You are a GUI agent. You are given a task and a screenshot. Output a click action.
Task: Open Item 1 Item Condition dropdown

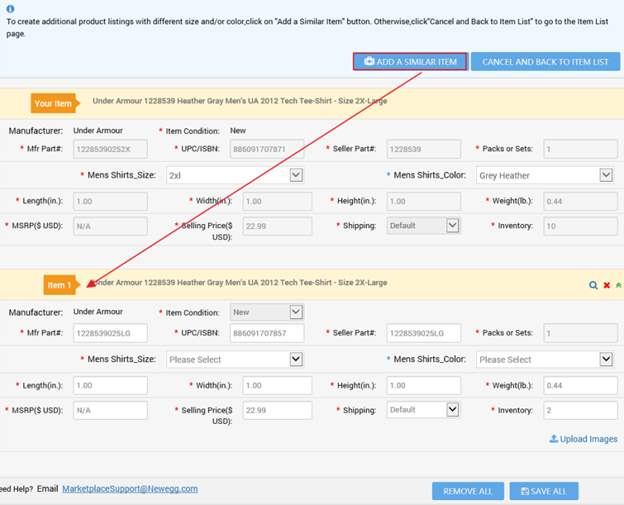tap(267, 312)
